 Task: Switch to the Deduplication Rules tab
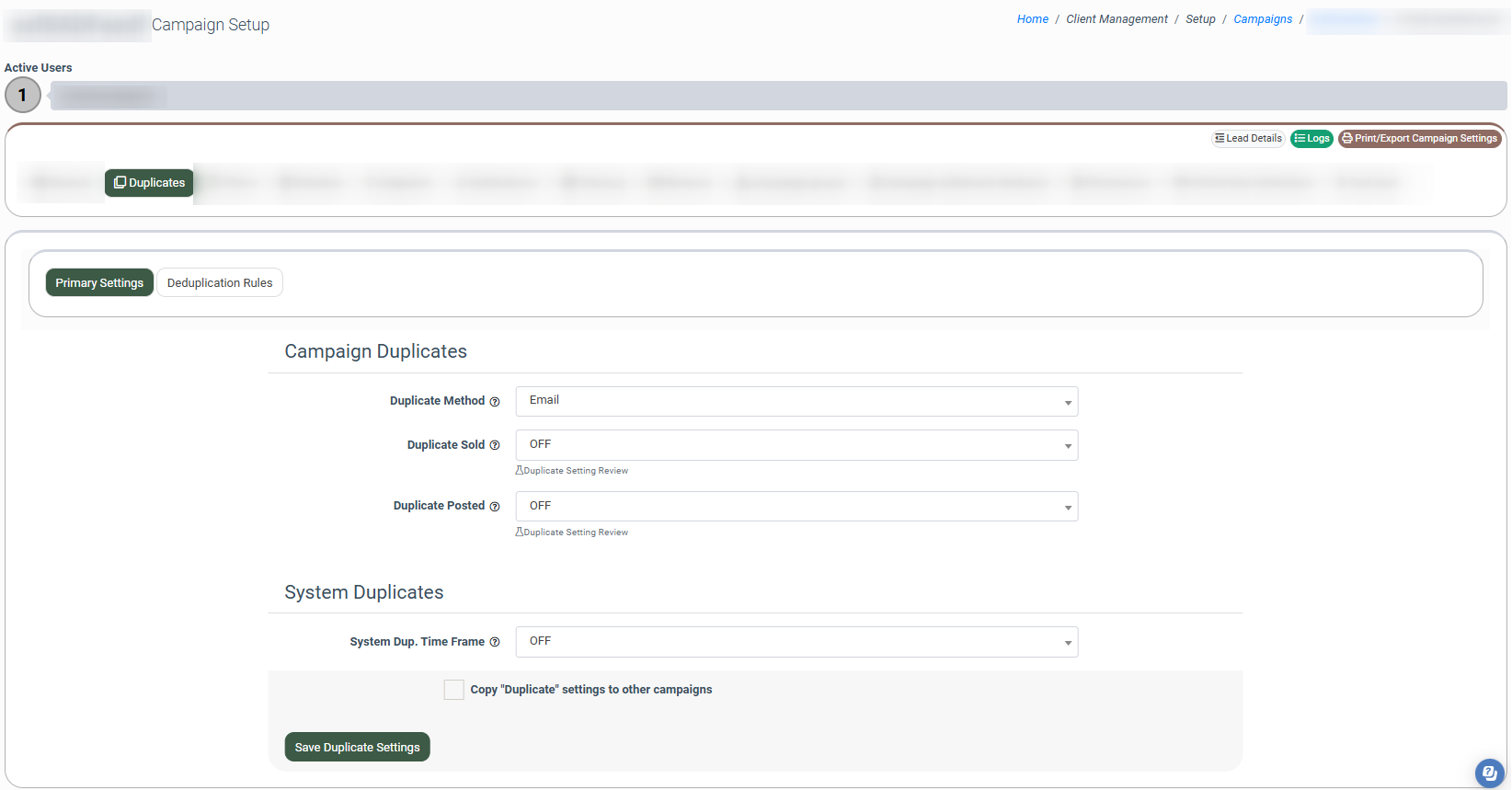point(220,283)
